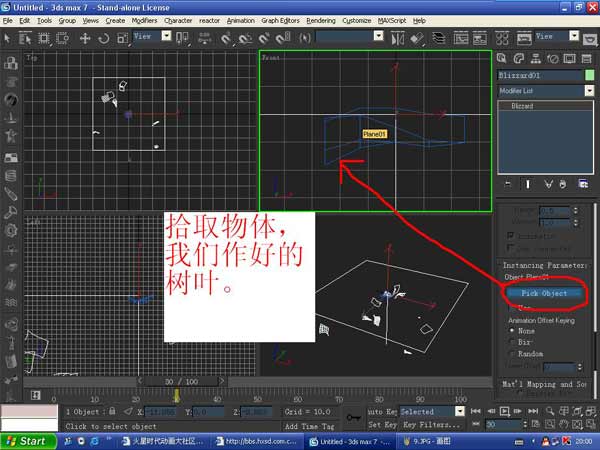
Task: Open the Material Editor icon
Action: point(502,38)
